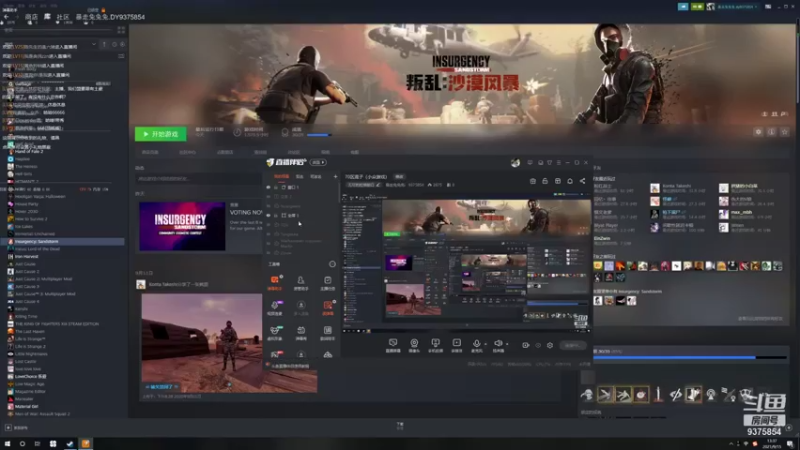Toggle visibility eye for the 全屏1 source

268,215
